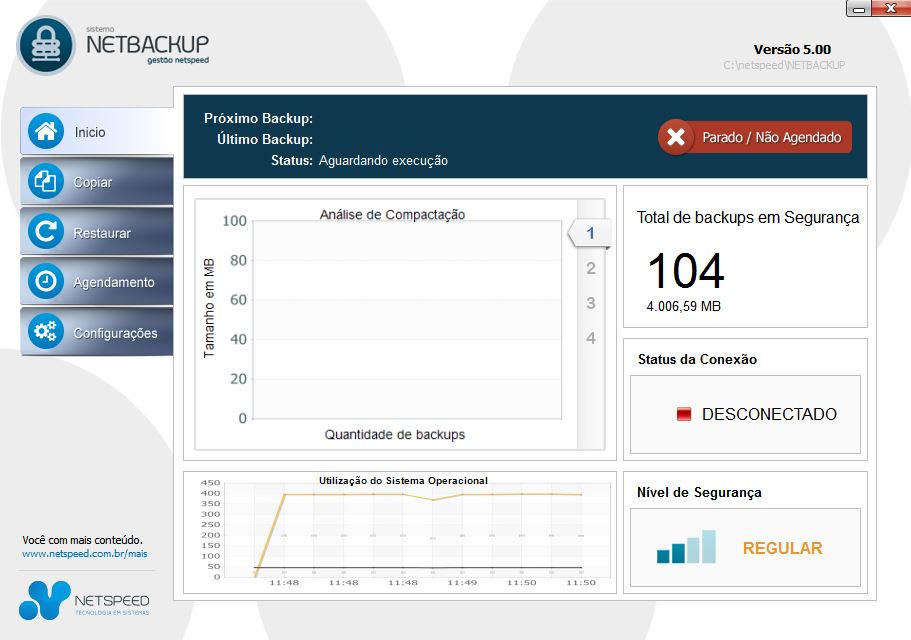911x640 pixels.
Task: Close the NetBackup window
Action: (891, 8)
